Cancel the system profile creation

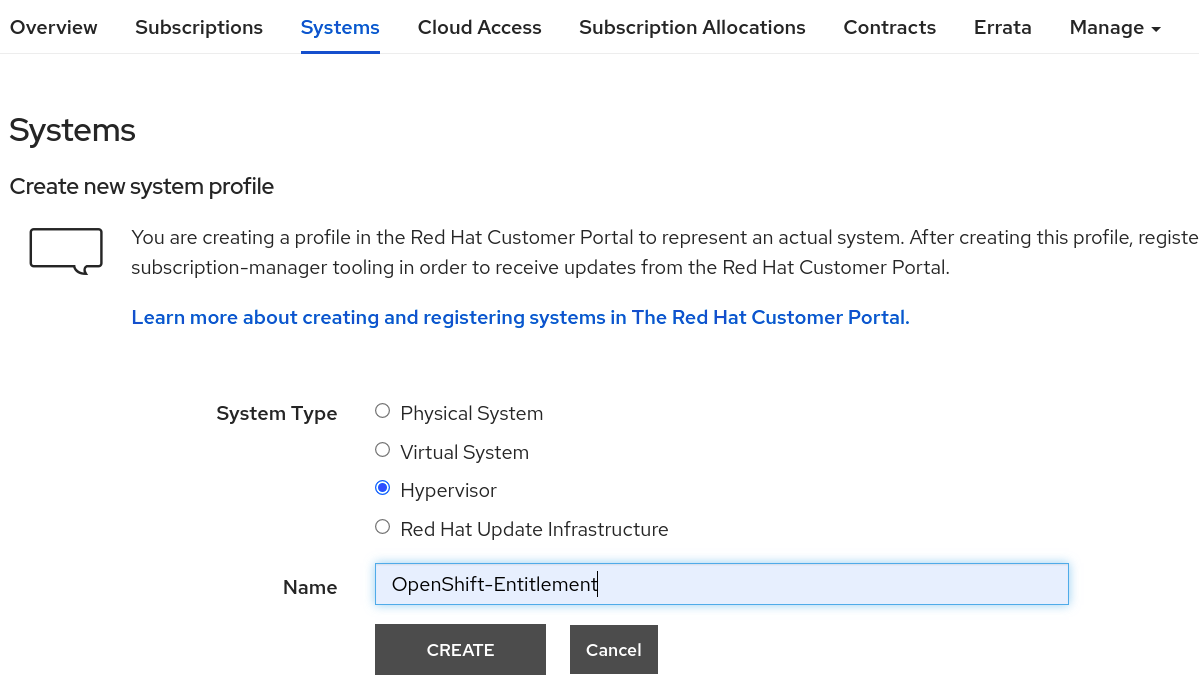coord(613,649)
